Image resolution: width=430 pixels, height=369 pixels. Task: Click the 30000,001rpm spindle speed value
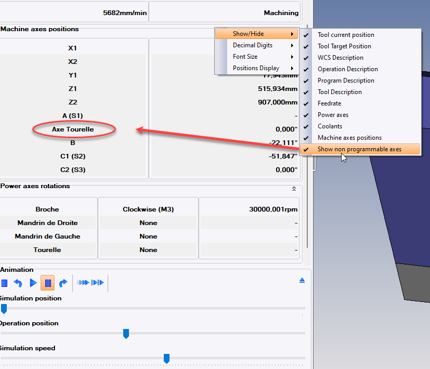click(273, 209)
